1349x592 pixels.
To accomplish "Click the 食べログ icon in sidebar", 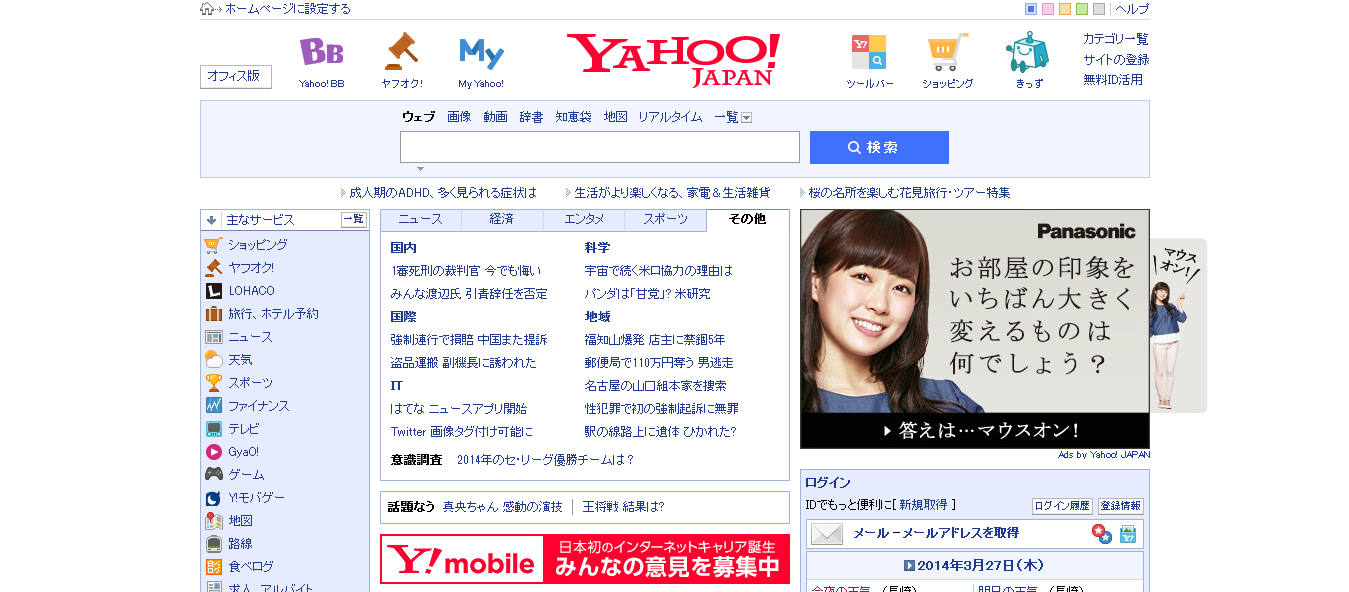I will (x=213, y=567).
